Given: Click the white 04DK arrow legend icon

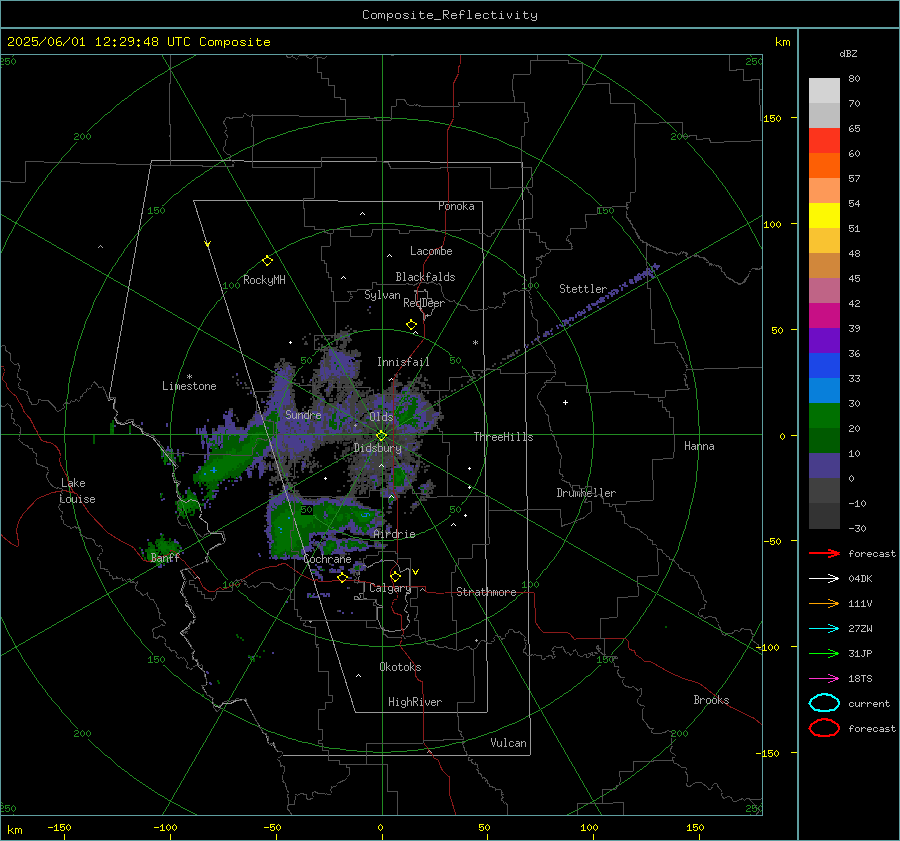Looking at the screenshot, I should (824, 578).
